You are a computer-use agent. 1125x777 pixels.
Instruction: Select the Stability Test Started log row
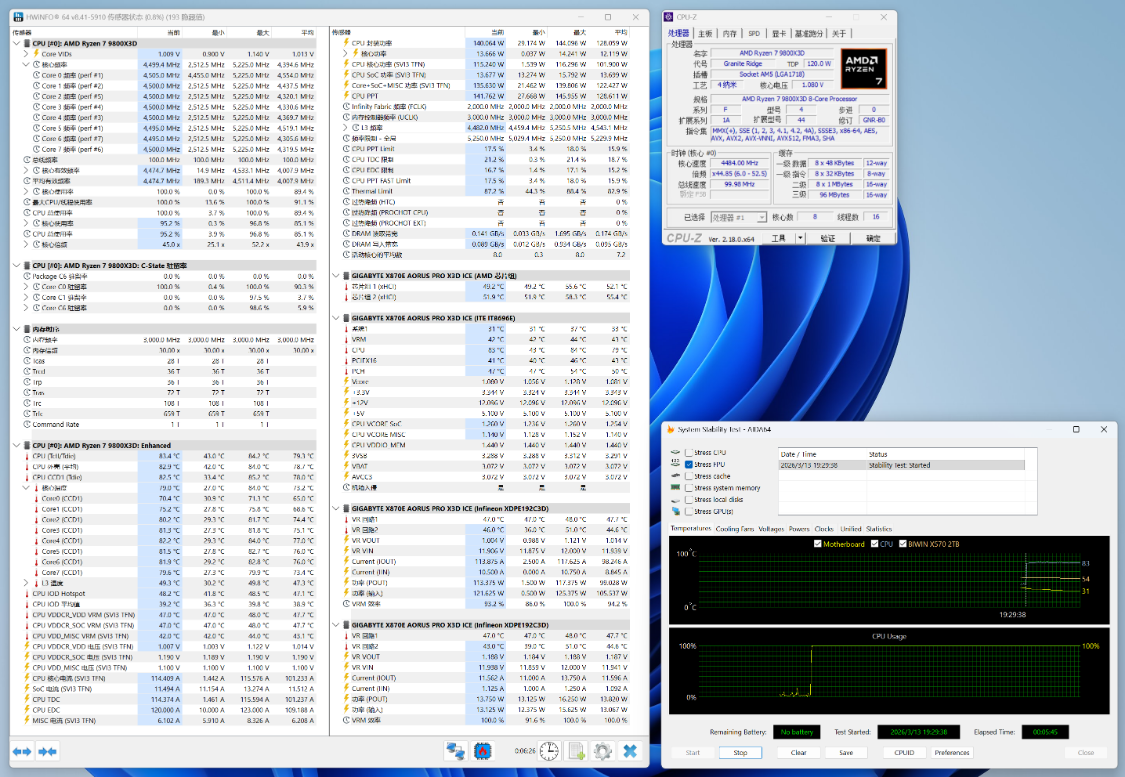(x=900, y=465)
